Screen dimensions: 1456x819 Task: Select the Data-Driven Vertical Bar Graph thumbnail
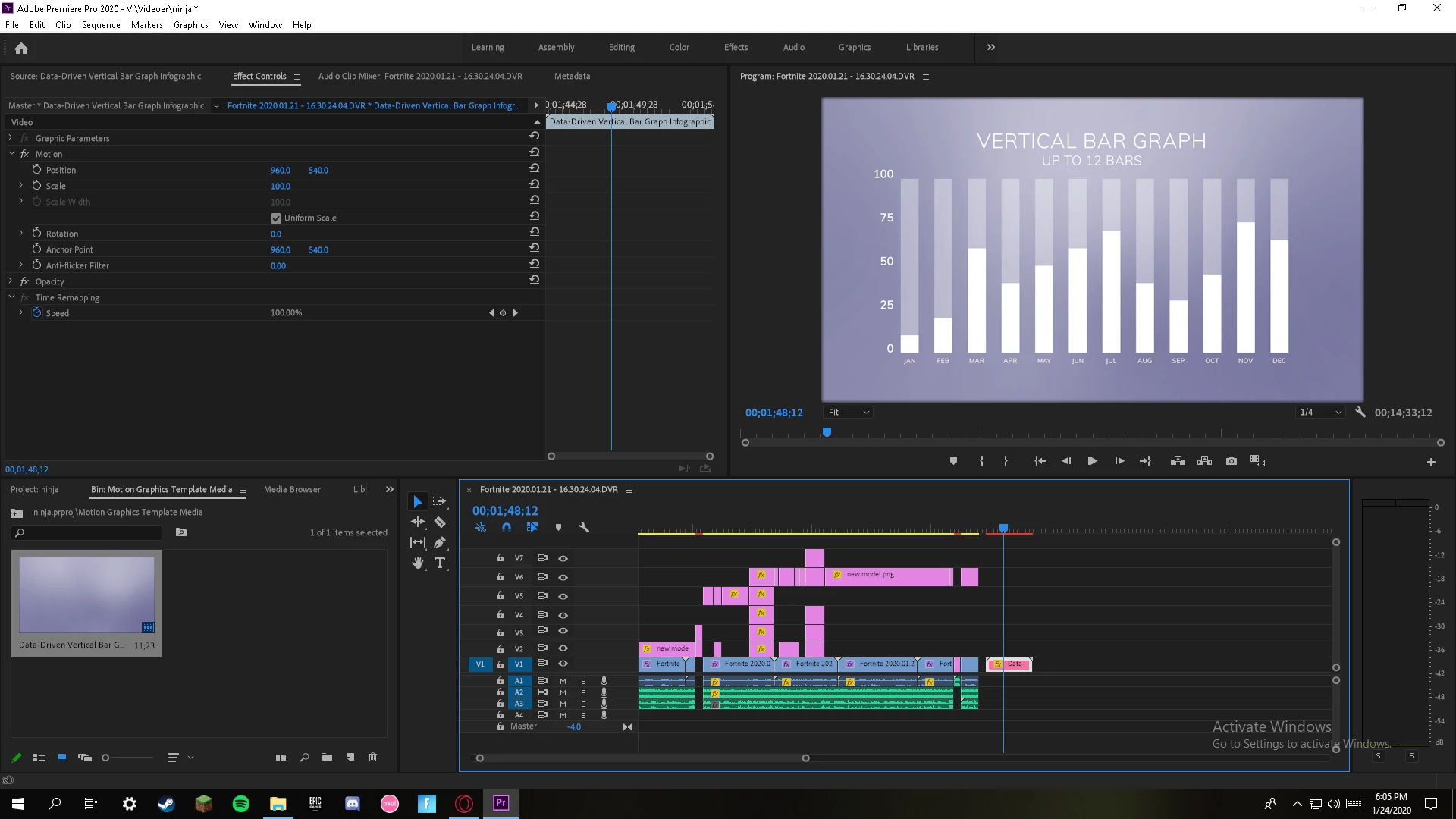point(86,595)
